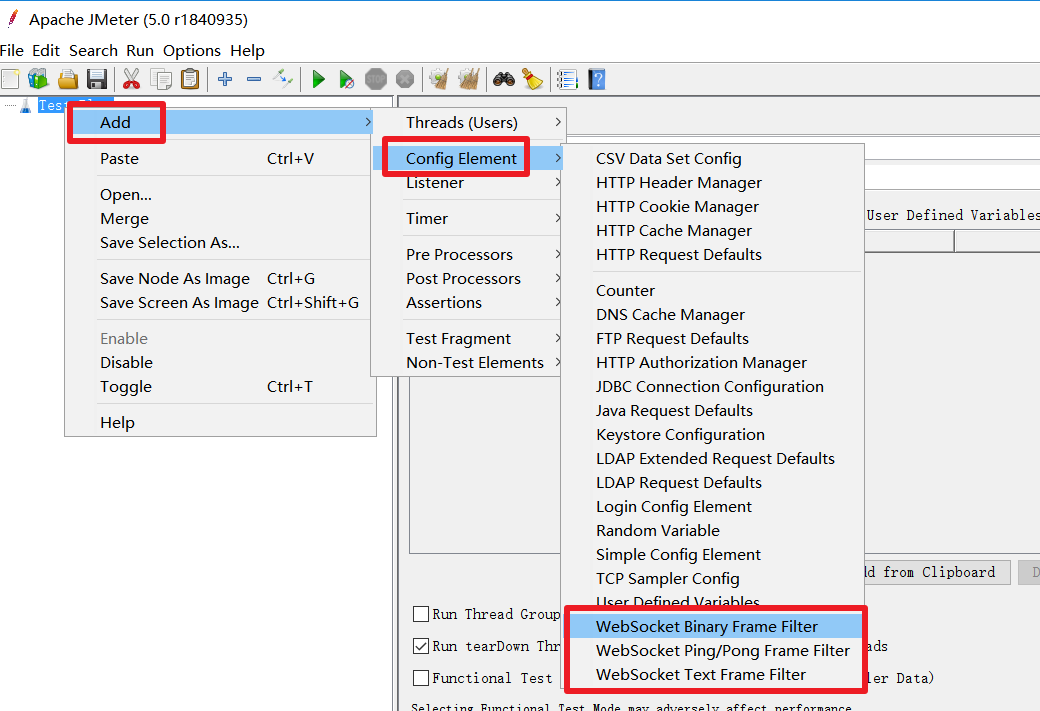The width and height of the screenshot is (1040, 711).
Task: Choose JDBC Connection Configuration
Action: [x=713, y=387]
